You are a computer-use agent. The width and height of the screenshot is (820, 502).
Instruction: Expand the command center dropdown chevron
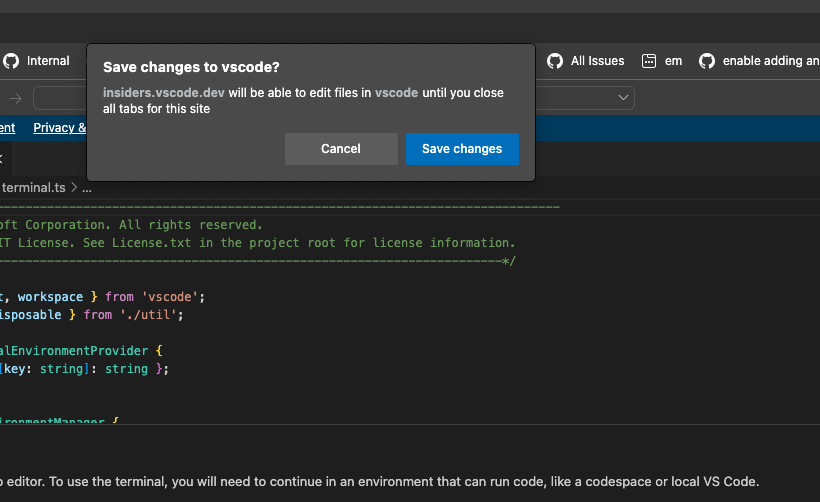624,98
